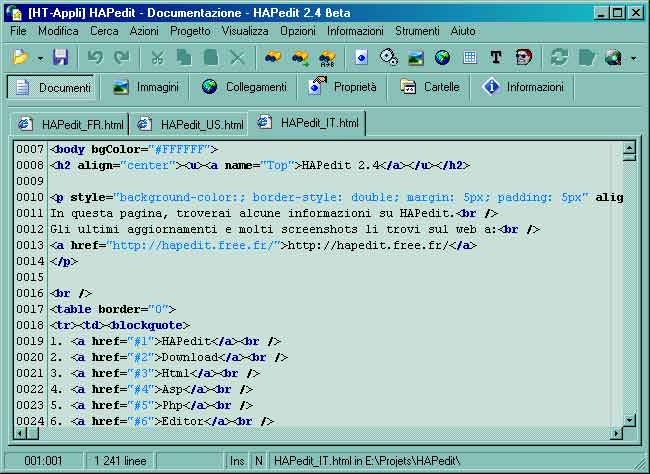The width and height of the screenshot is (650, 474).
Task: Click the 'http://hapedit.free.fr/' href value on line 0013
Action: pos(193,245)
